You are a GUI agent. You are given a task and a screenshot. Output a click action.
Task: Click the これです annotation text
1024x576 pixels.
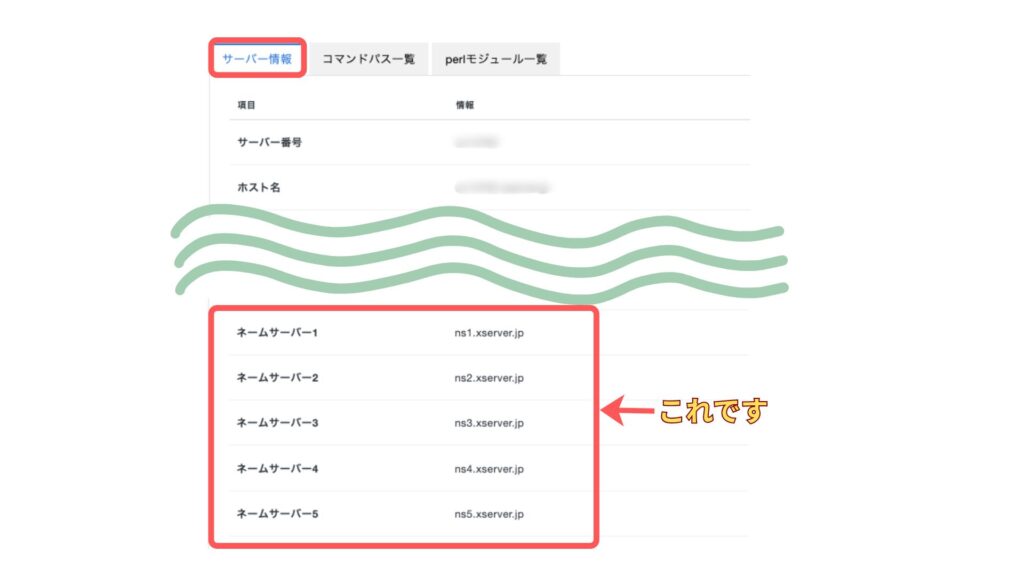point(712,410)
